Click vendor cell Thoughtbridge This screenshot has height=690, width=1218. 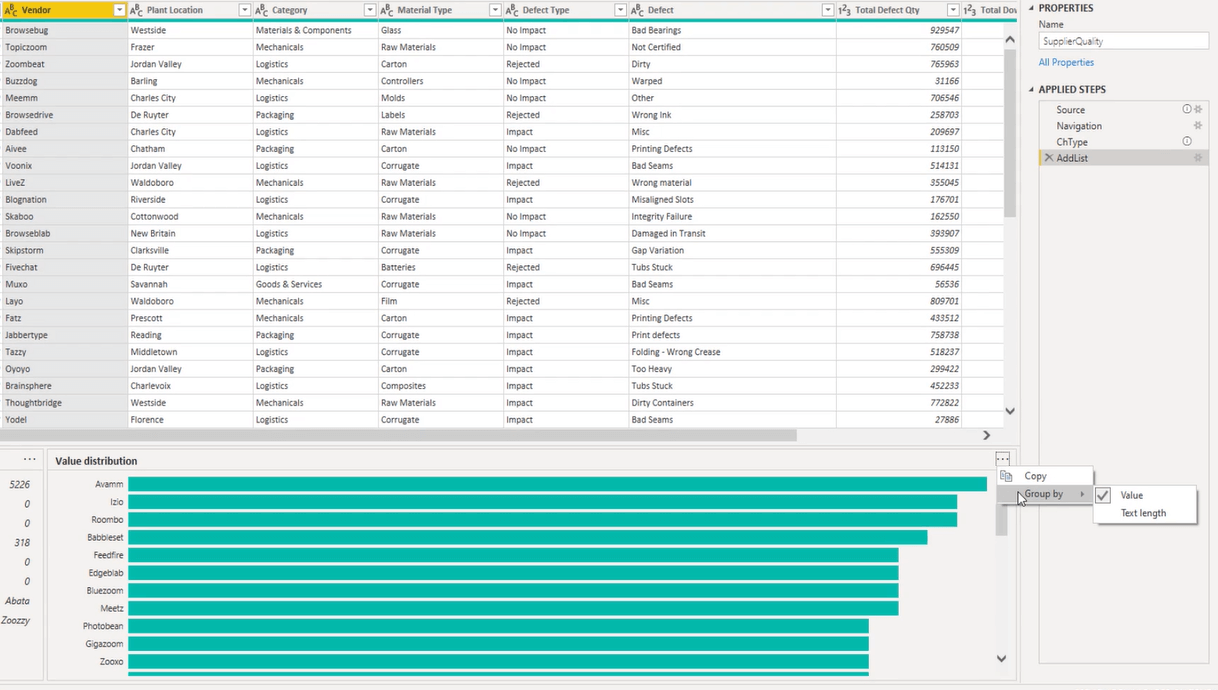point(64,403)
